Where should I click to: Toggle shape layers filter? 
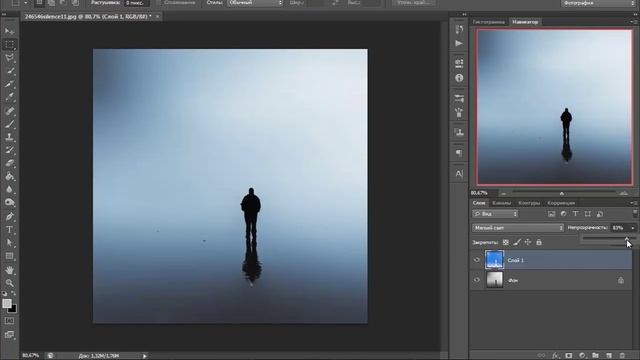click(x=588, y=214)
